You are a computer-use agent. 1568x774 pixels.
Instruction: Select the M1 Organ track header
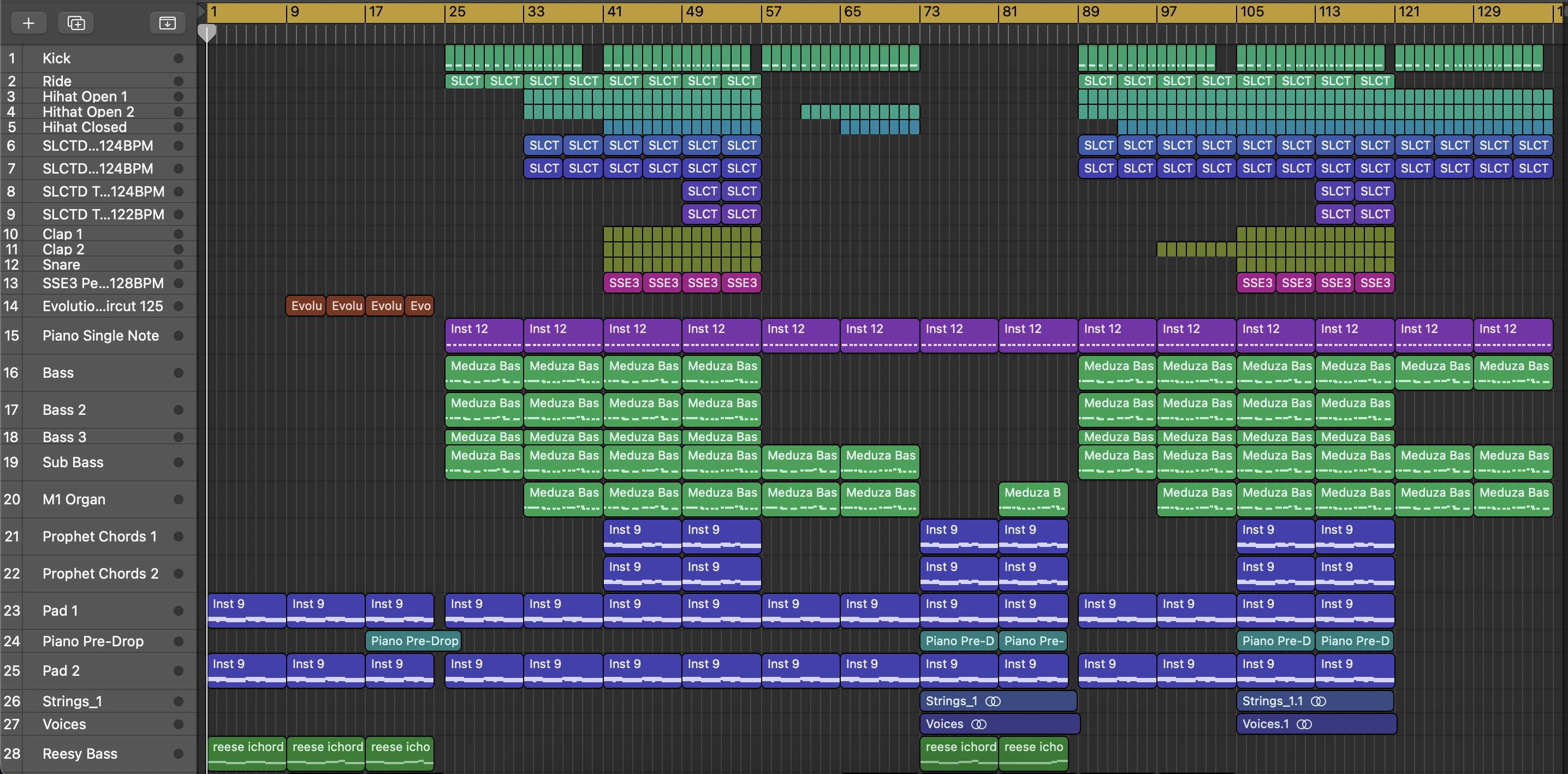coord(74,499)
